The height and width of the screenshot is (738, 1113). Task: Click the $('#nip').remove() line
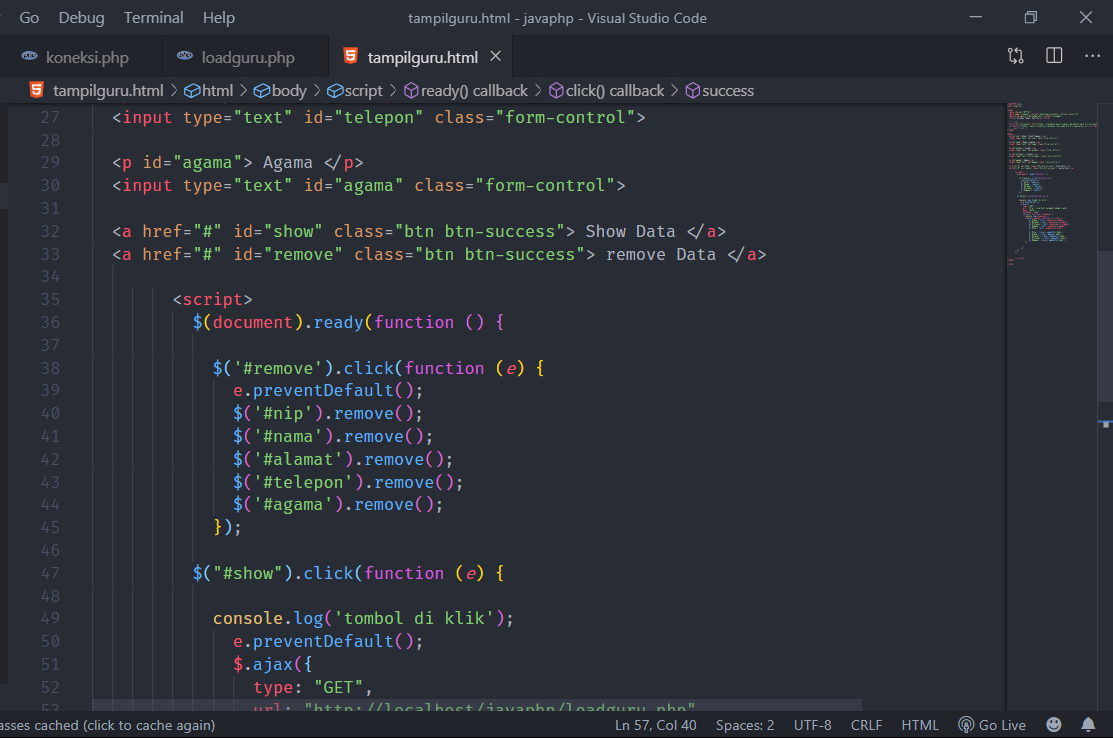pos(328,414)
